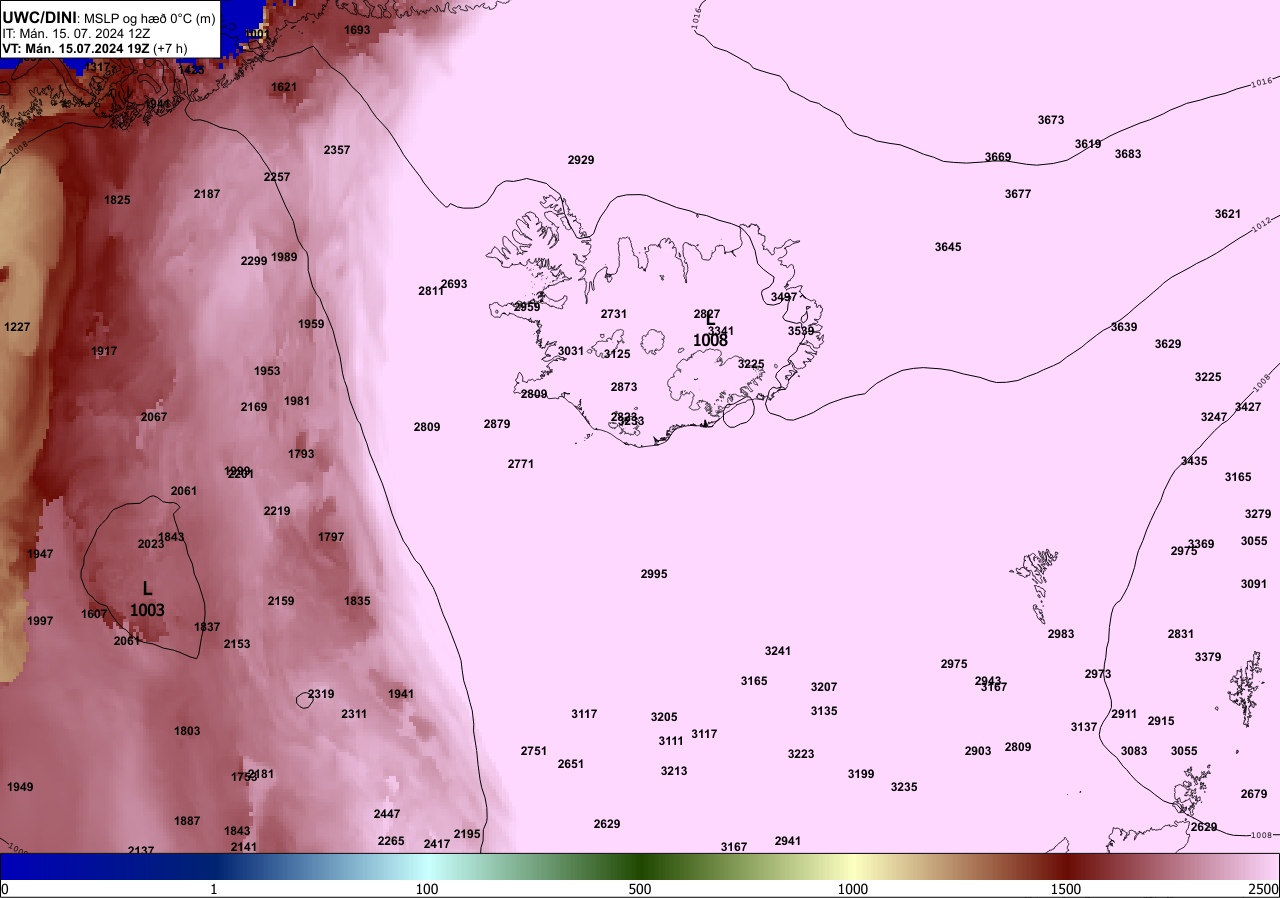Click the UWC/DINI map title text
This screenshot has width=1280, height=898.
(39, 17)
